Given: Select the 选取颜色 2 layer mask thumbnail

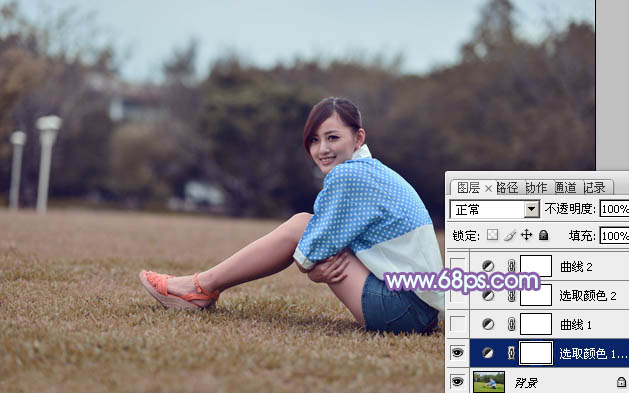Looking at the screenshot, I should tap(536, 296).
